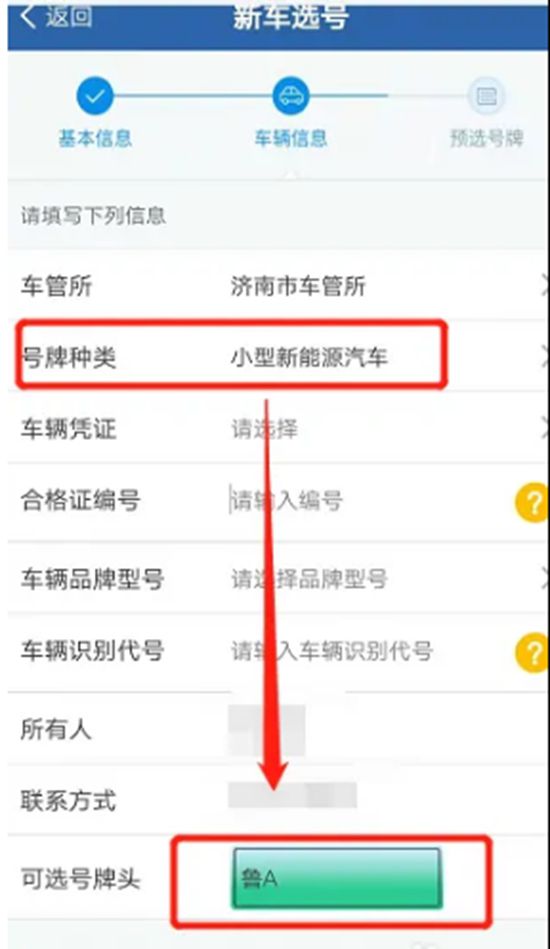Click the 预选号牌 plate step icon
The image size is (550, 949).
click(486, 96)
